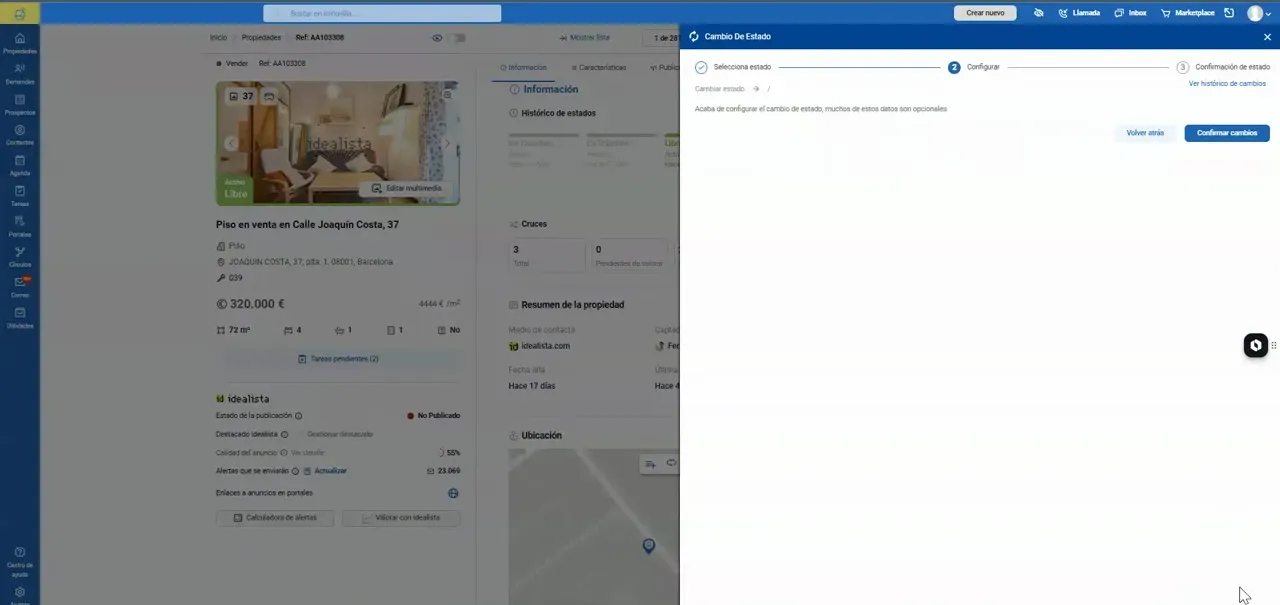Open the Correo sidebar icon
The width and height of the screenshot is (1280, 605).
[19, 287]
